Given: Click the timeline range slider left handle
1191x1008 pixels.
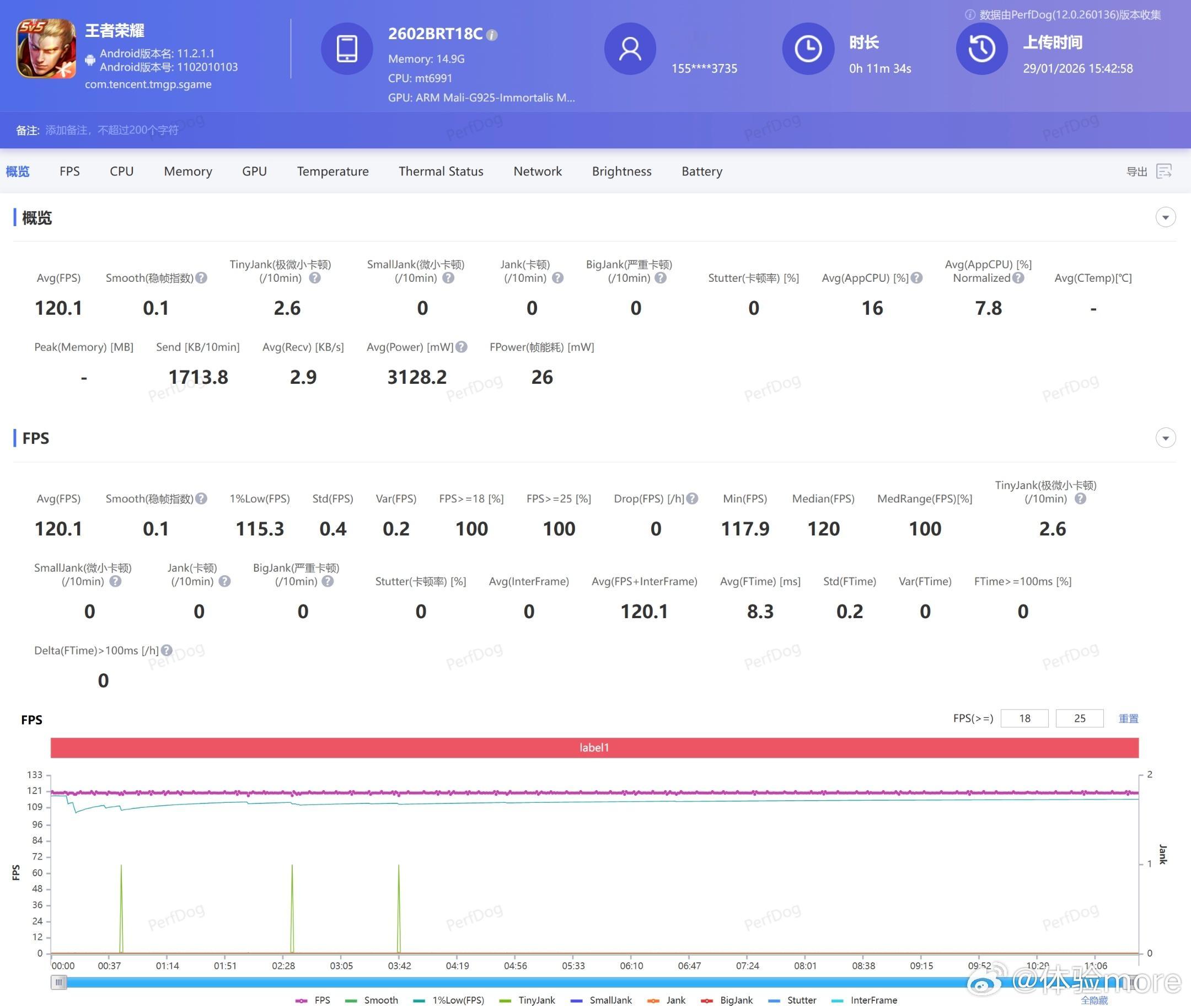Looking at the screenshot, I should click(59, 982).
